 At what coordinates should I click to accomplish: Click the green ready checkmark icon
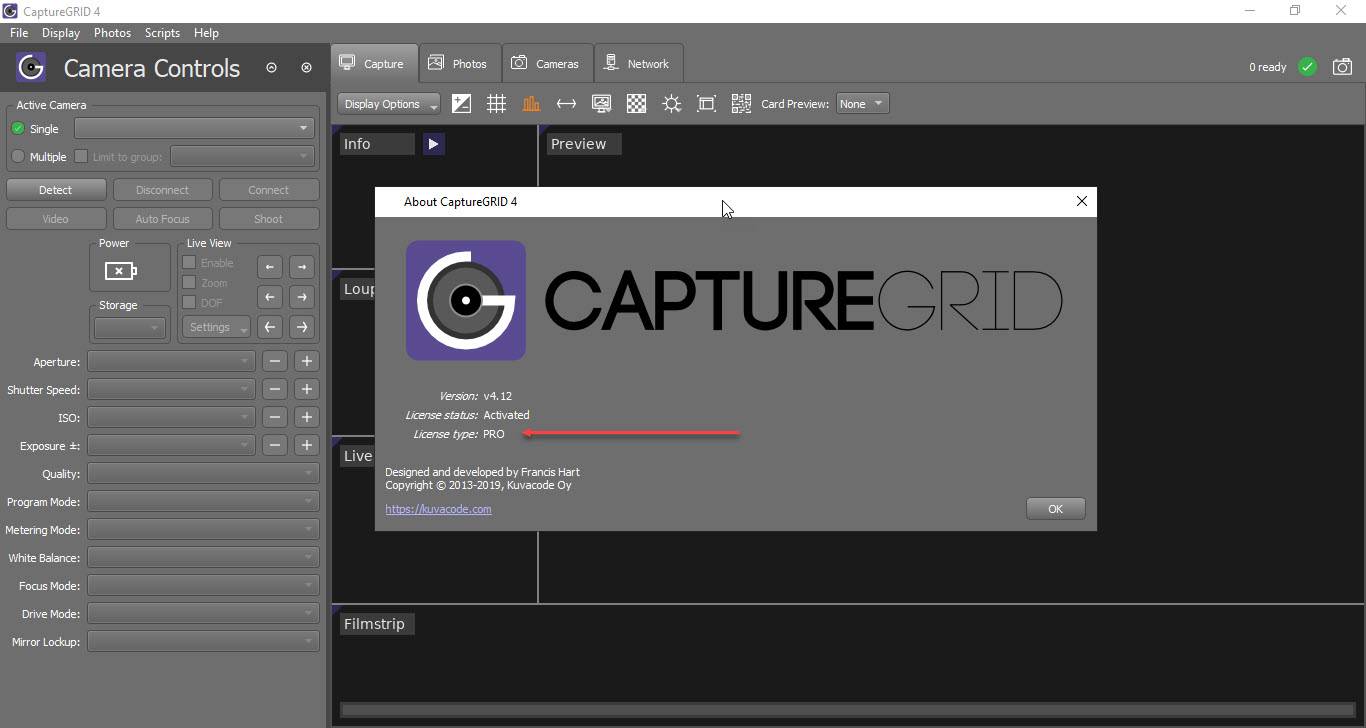(1307, 67)
